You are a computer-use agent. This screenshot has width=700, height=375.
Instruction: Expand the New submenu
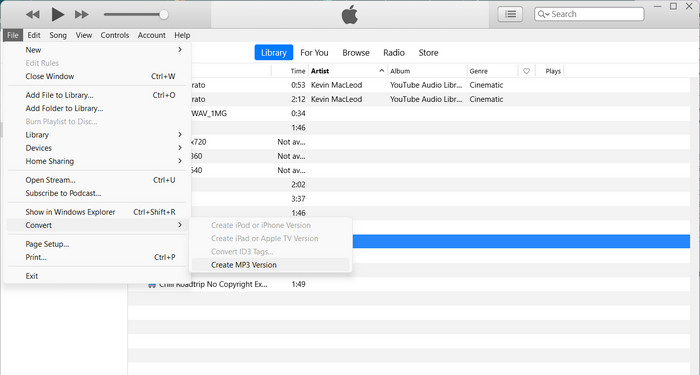pos(96,50)
